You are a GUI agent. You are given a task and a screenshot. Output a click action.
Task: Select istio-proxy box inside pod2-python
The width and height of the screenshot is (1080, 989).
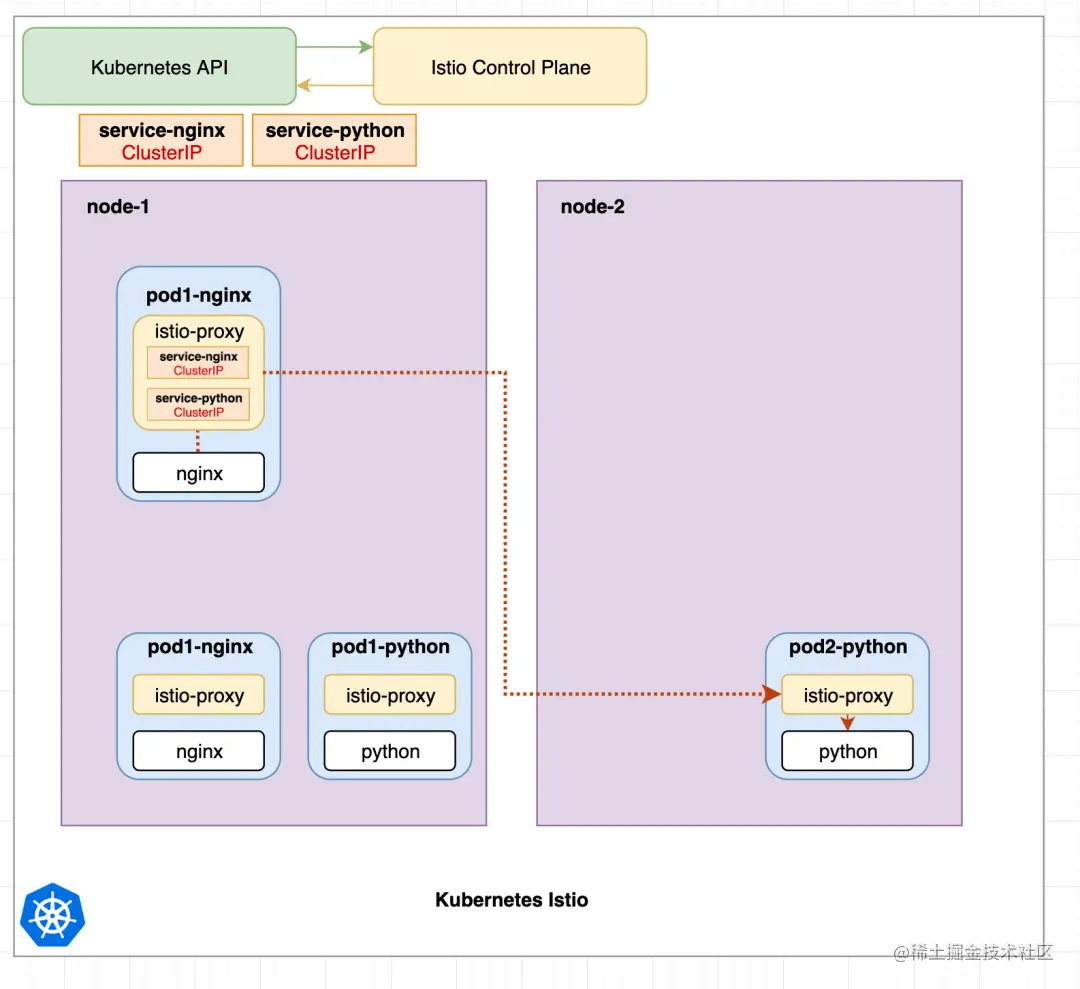point(848,694)
